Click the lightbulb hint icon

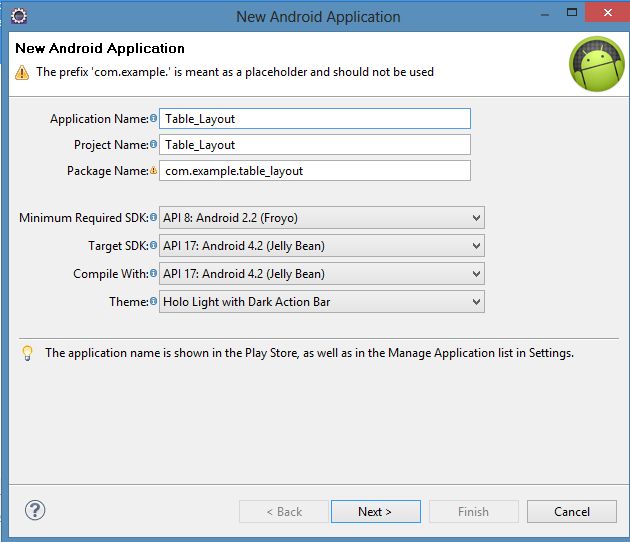(27, 353)
